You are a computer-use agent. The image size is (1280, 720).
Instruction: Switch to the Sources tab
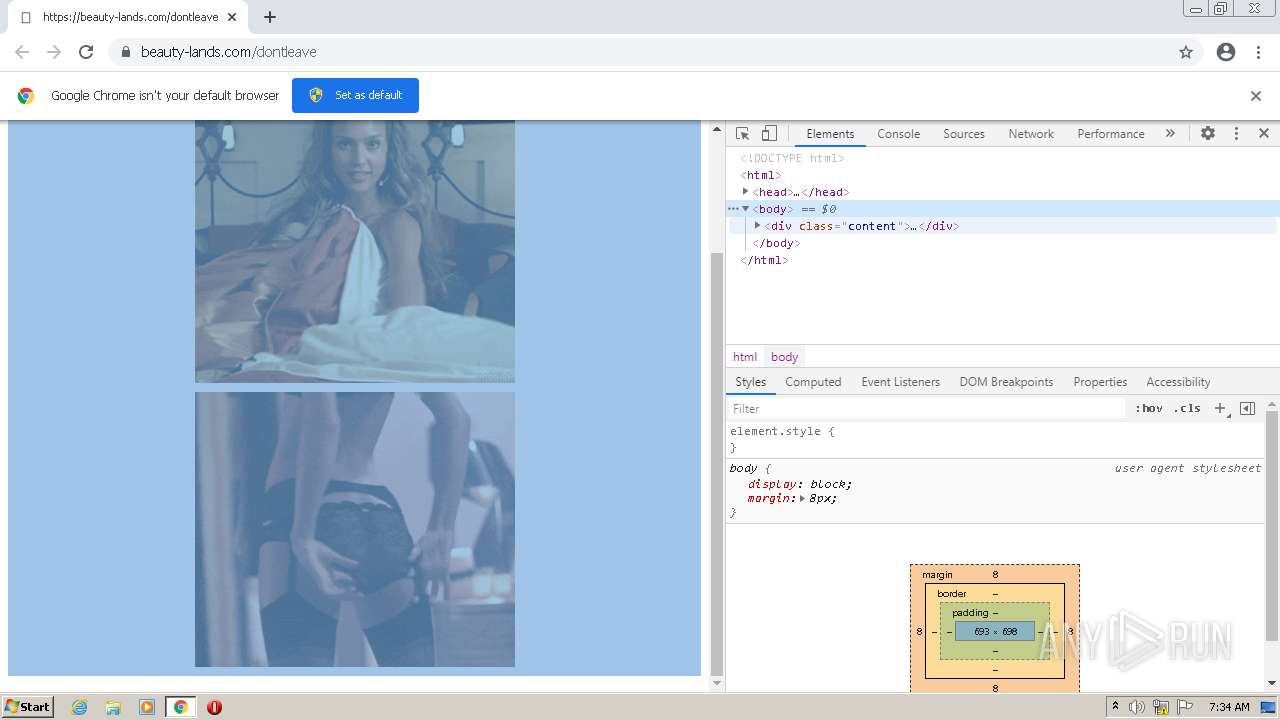(x=964, y=133)
